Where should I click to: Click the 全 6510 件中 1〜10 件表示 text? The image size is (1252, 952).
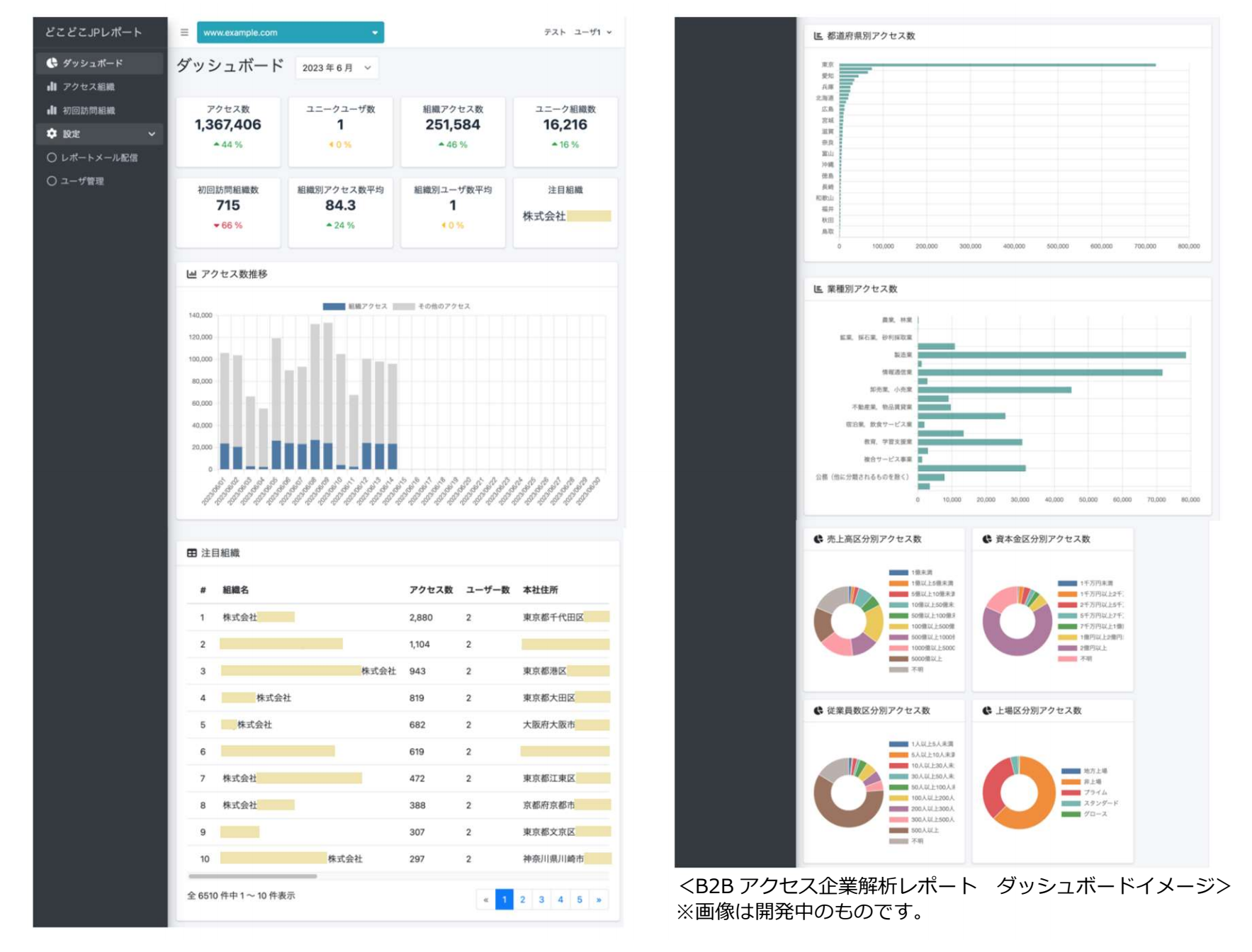coord(241,896)
